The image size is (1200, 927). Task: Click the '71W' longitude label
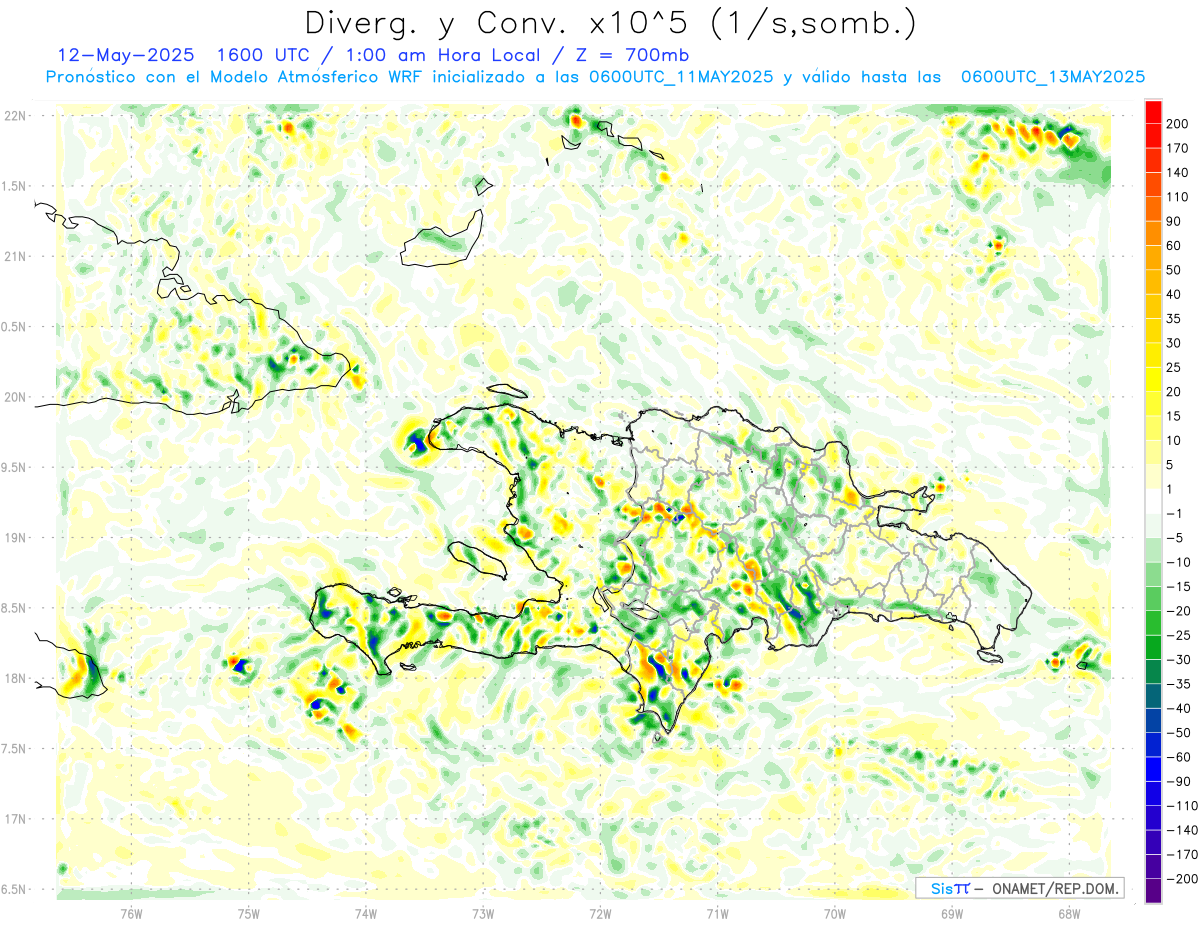(x=717, y=913)
